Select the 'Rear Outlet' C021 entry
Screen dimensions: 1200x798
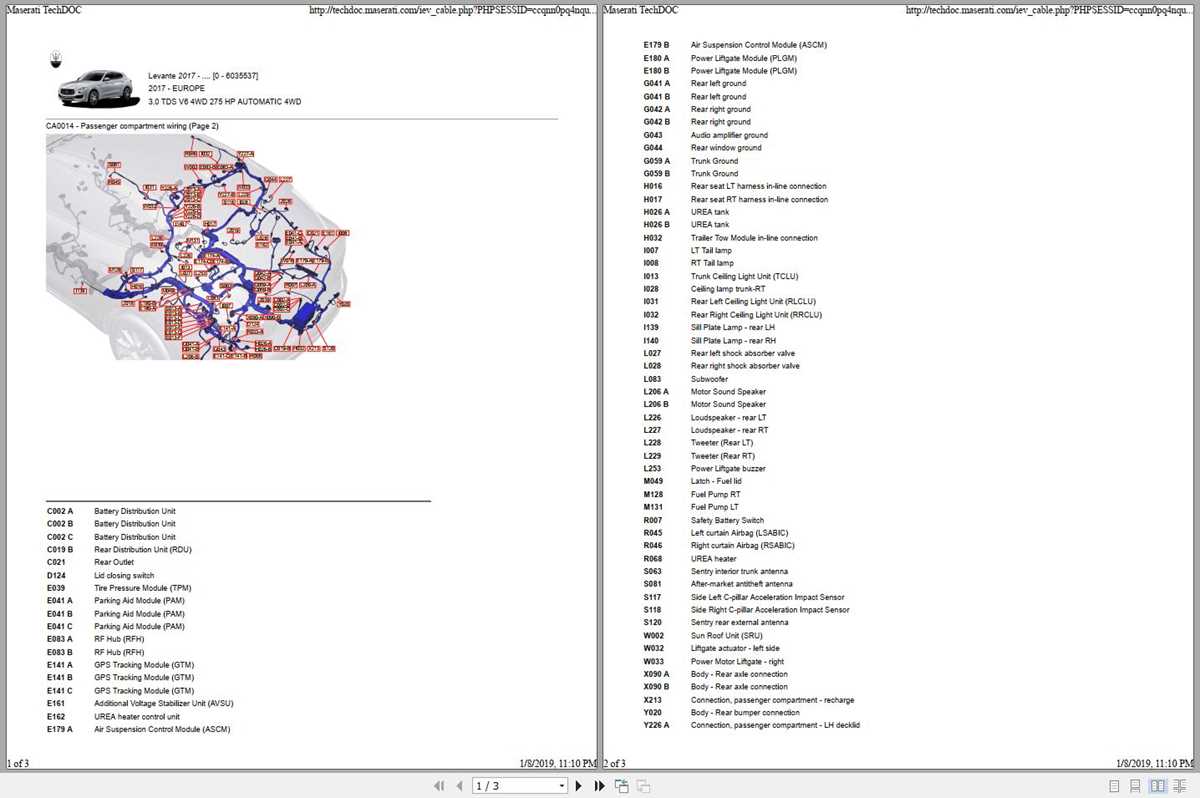113,563
